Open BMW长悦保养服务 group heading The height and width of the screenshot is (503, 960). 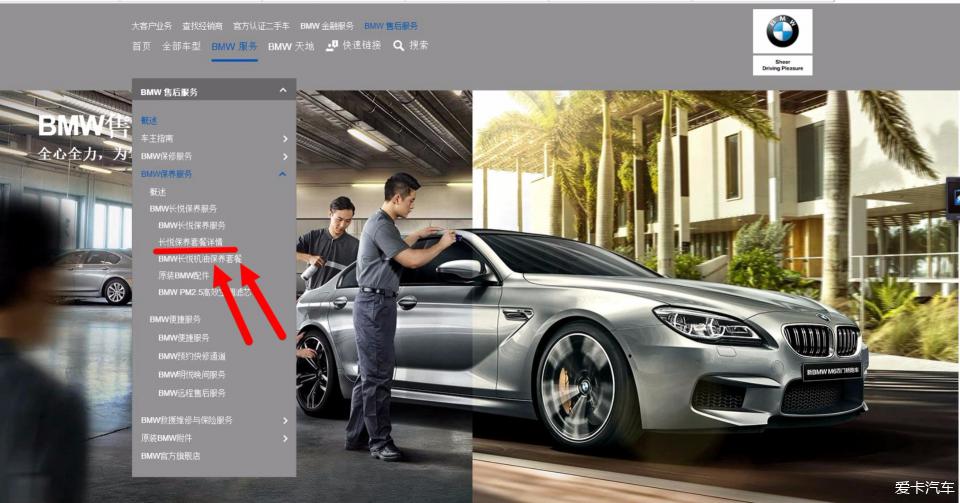pyautogui.click(x=183, y=209)
